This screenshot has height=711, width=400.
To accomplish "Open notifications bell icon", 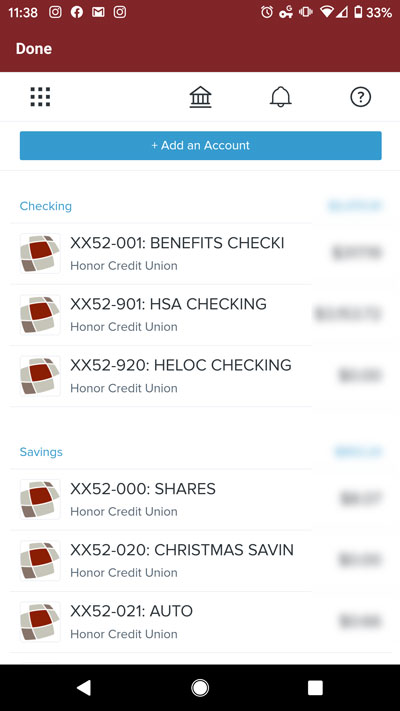I will [280, 97].
